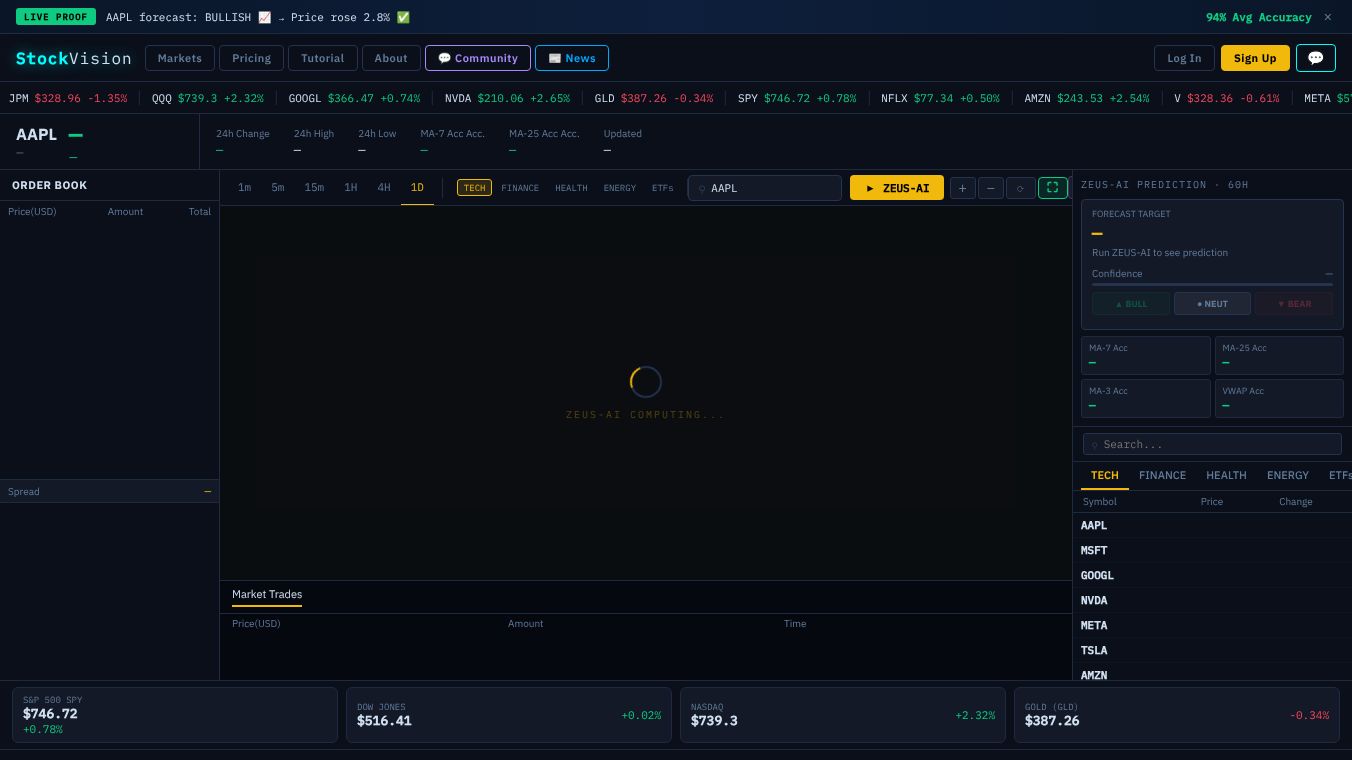
Task: Select the BEAR sentiment option
Action: [1294, 304]
